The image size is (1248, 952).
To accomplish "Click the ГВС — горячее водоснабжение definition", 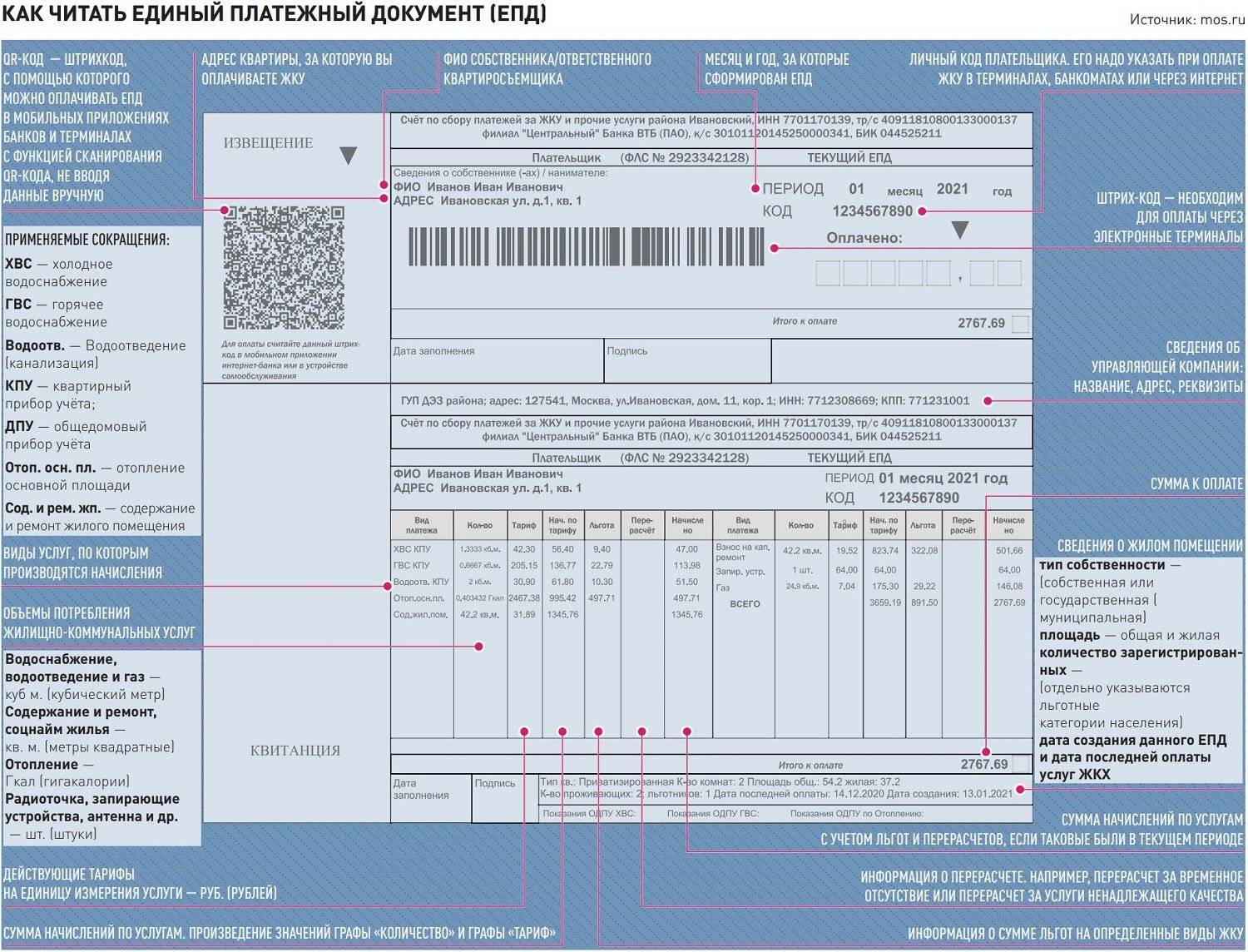I will coord(57,314).
